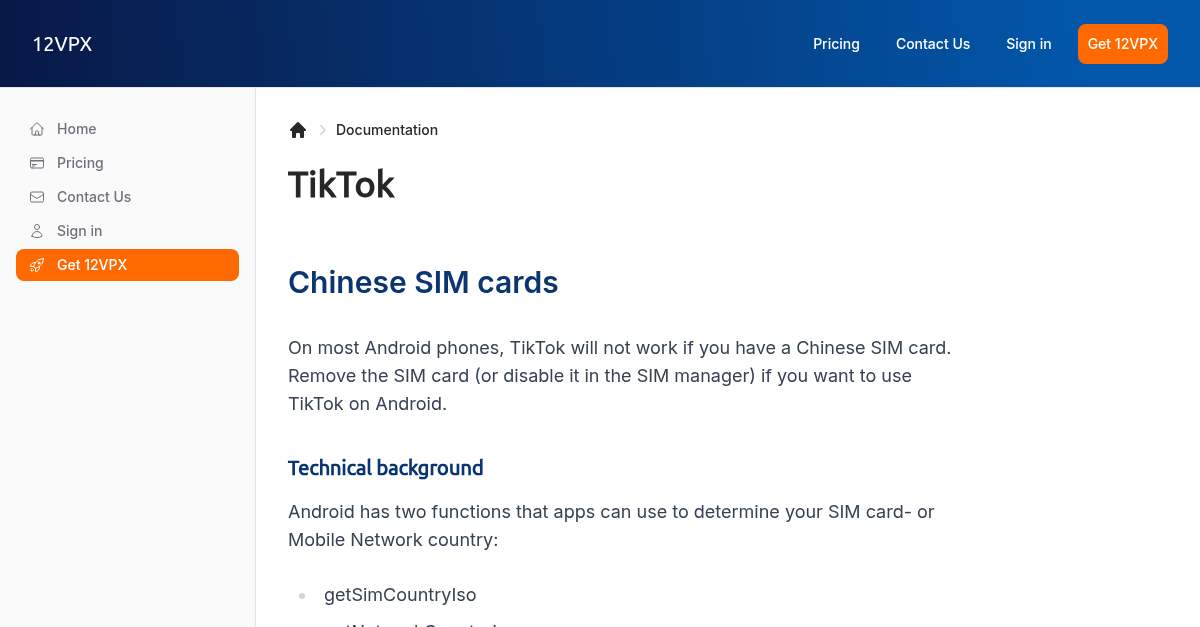Open Sign in from the left sidebar
This screenshot has width=1200, height=627.
click(79, 230)
